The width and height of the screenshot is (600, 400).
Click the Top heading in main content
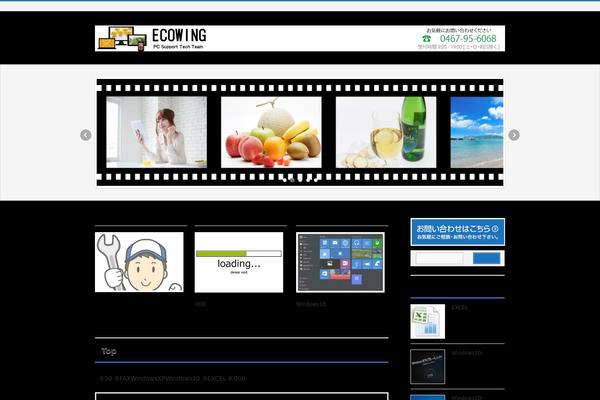coord(109,351)
